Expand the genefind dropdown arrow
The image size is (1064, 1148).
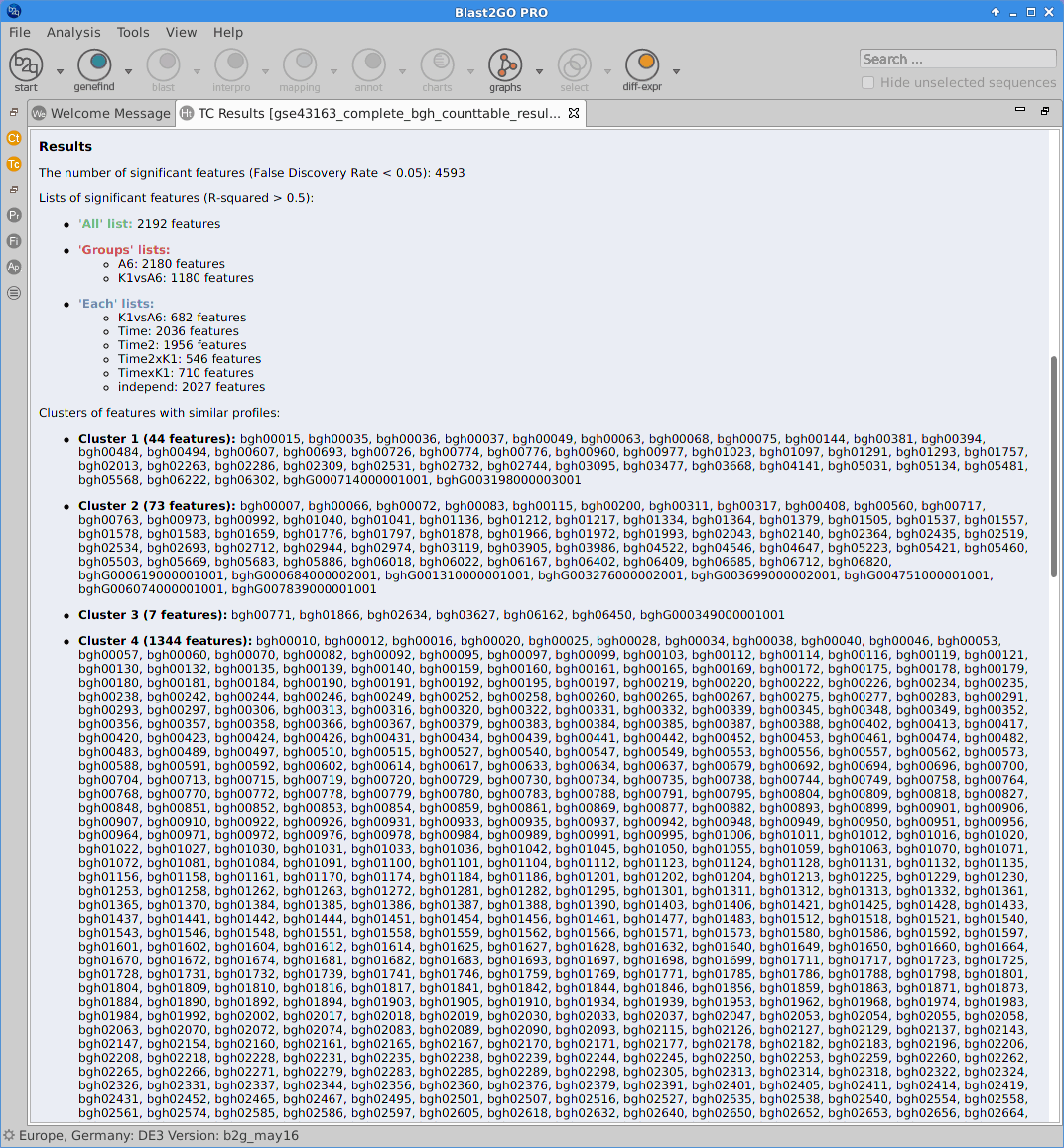(128, 71)
